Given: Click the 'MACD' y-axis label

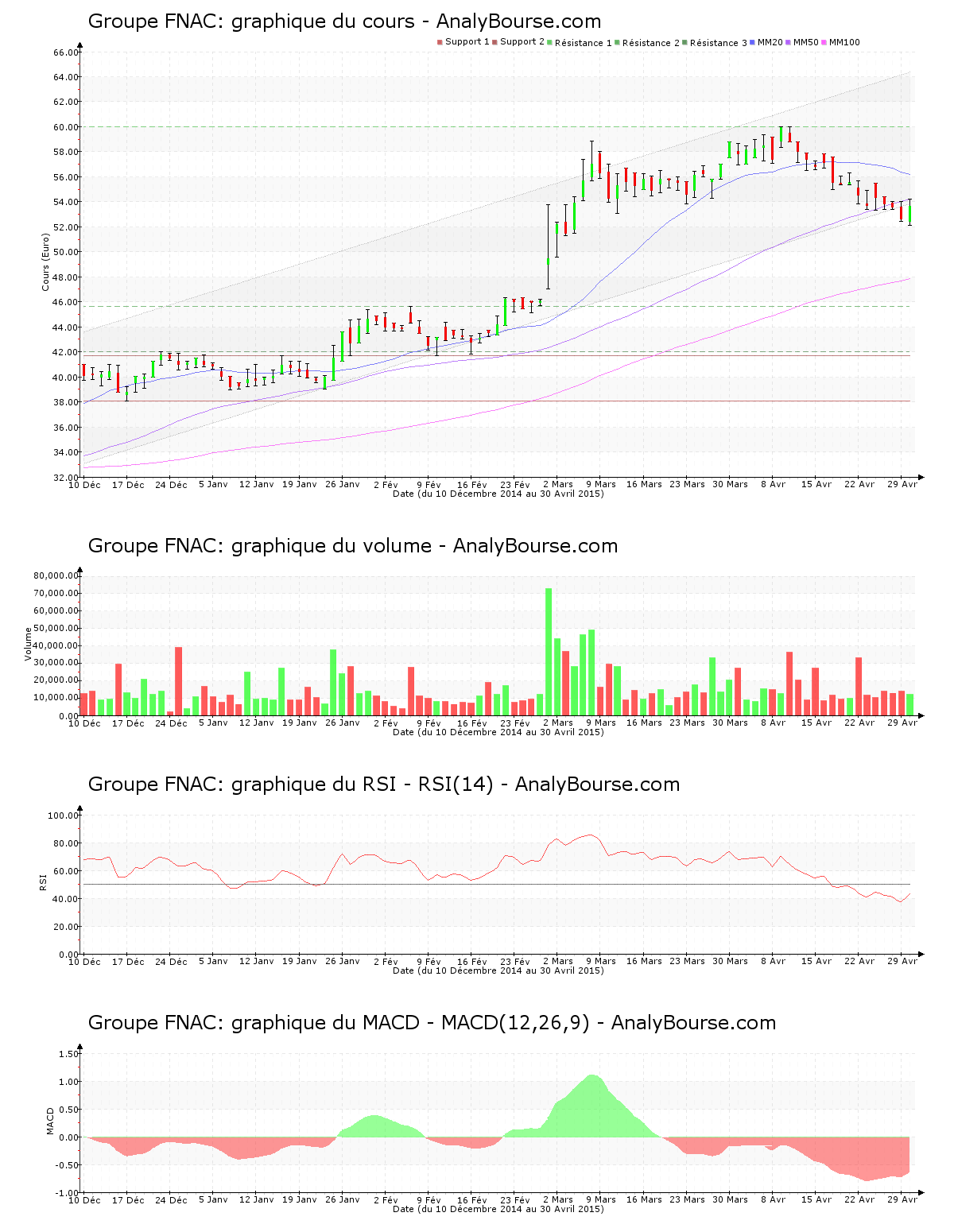Looking at the screenshot, I should click(50, 1121).
